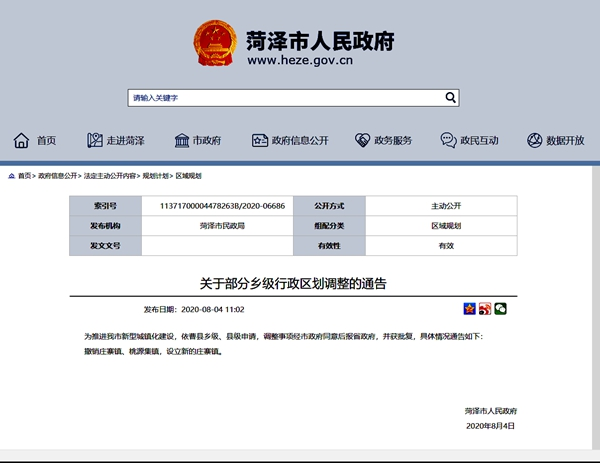
Task: Click the national emblem logo
Action: 215,43
